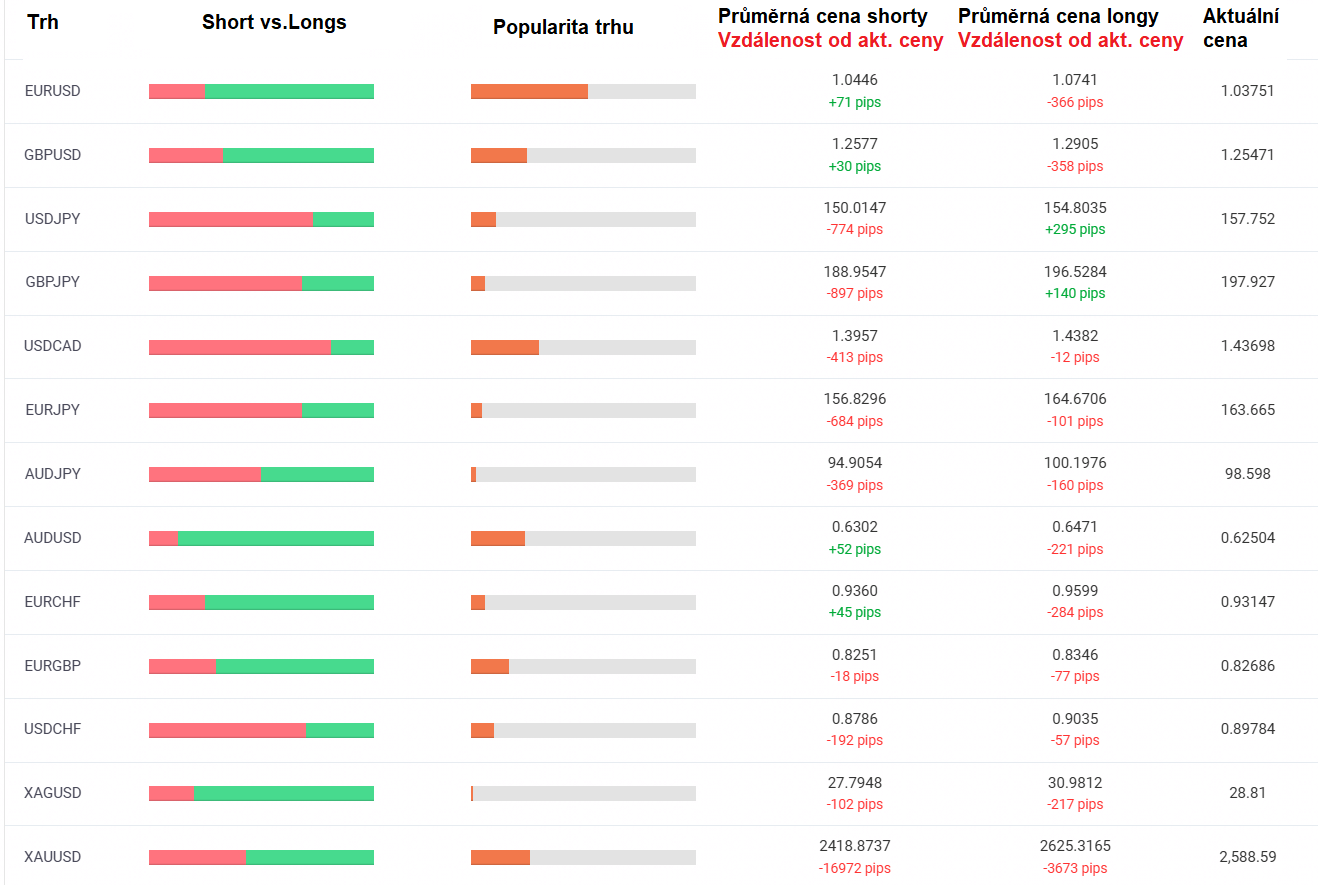Click the EURGBP average long price 0.8346
1318x885 pixels.
coord(1075,655)
